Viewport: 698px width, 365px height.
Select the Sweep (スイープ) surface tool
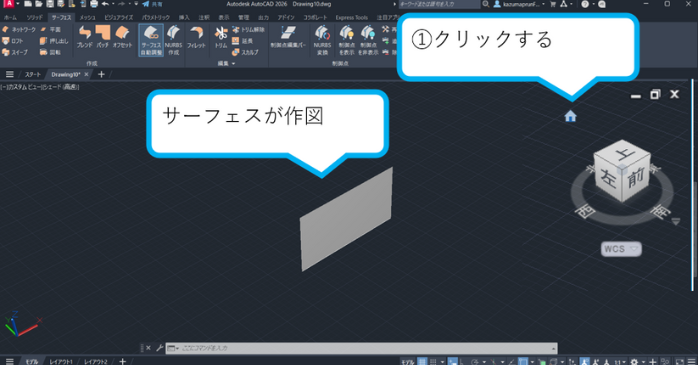coord(15,52)
